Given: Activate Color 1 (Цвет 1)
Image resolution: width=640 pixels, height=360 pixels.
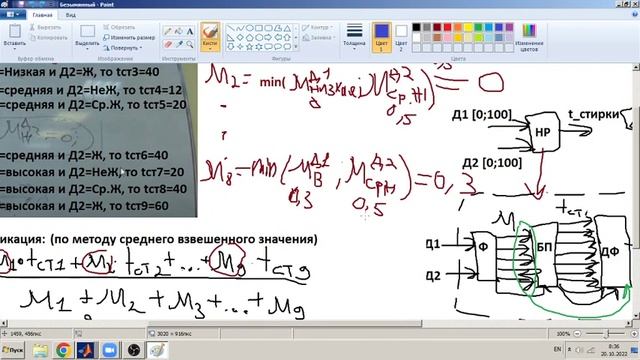Looking at the screenshot, I should [x=382, y=37].
